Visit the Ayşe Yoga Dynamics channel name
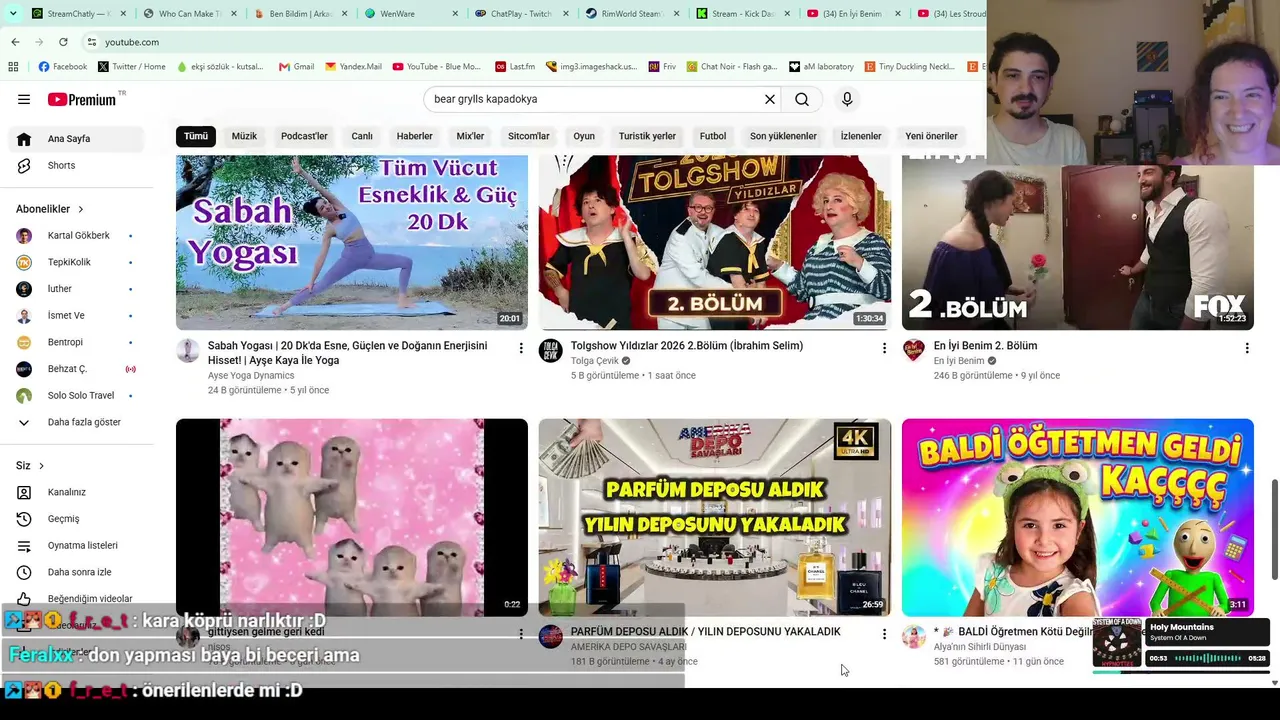 pos(251,376)
